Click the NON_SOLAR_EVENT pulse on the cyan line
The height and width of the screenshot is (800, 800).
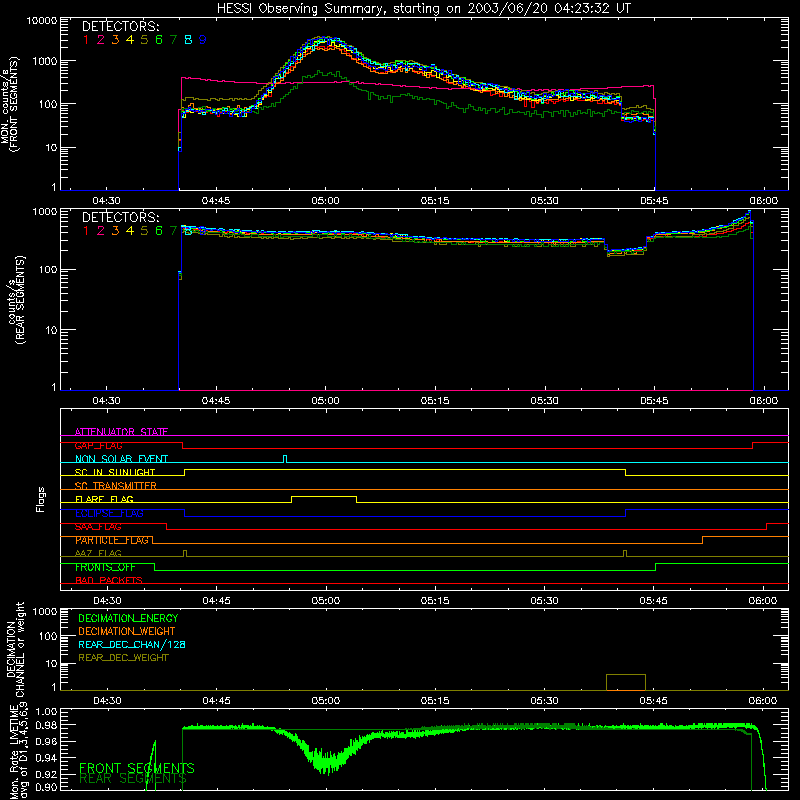(x=285, y=459)
